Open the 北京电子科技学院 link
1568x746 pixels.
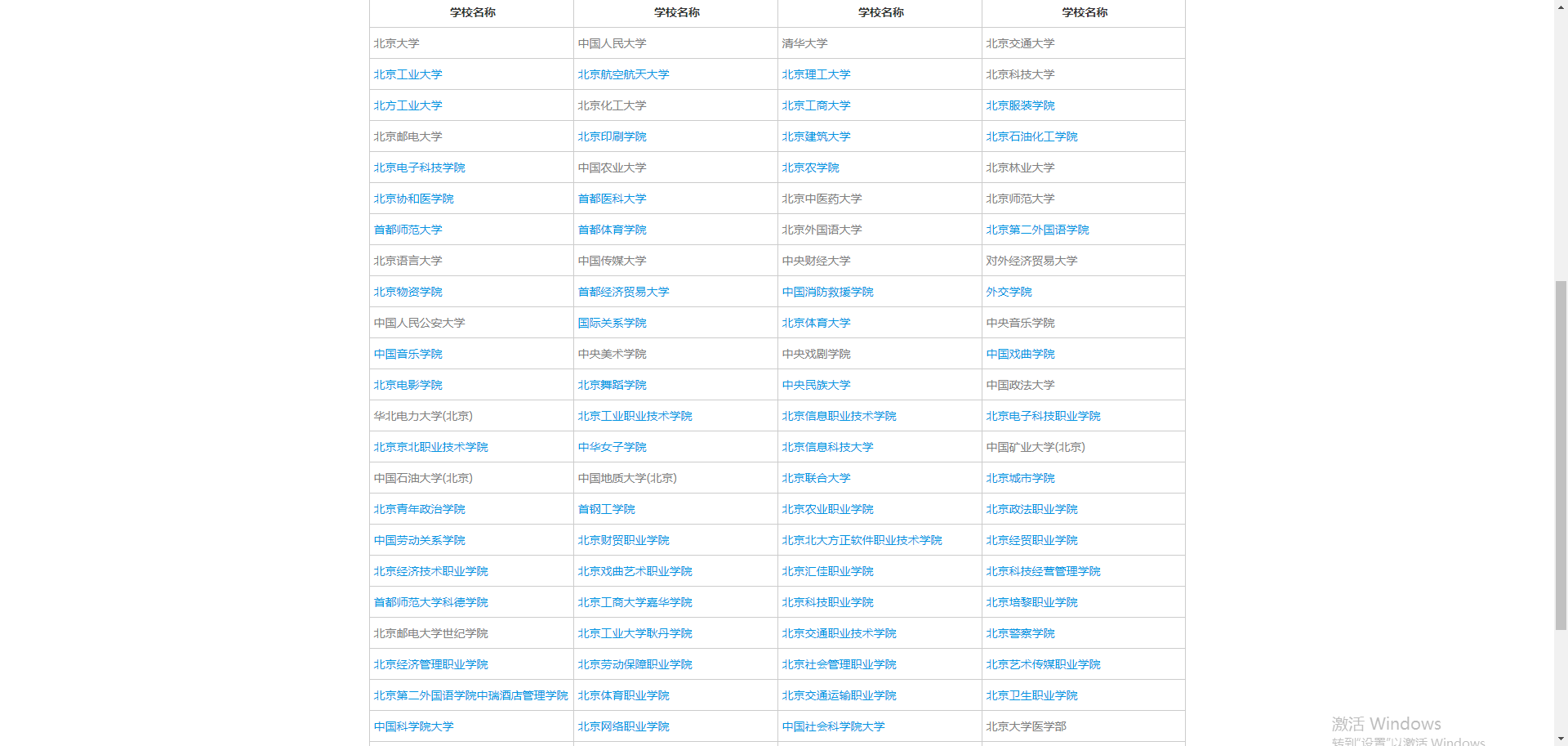click(x=419, y=168)
